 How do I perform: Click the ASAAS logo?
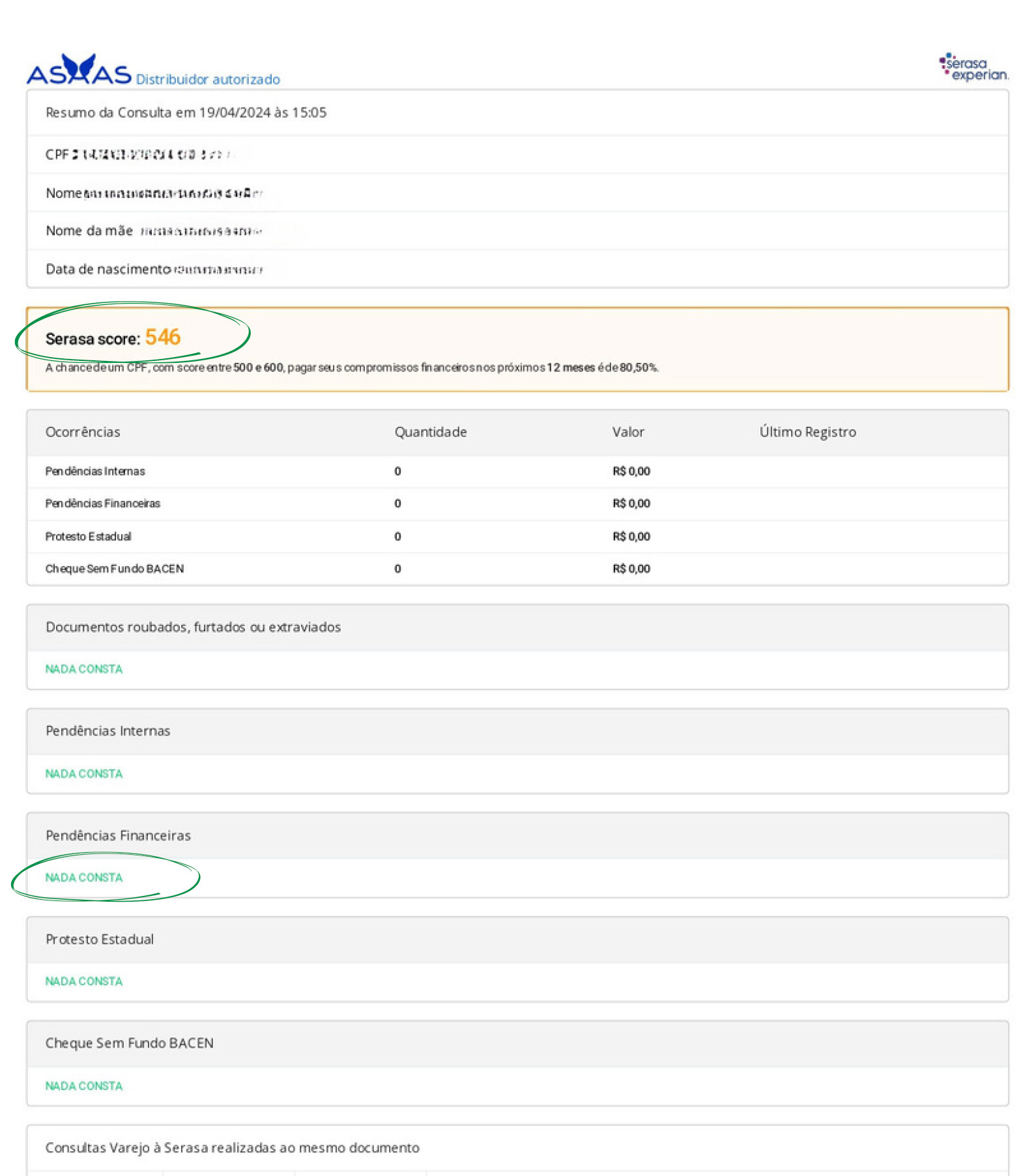78,71
